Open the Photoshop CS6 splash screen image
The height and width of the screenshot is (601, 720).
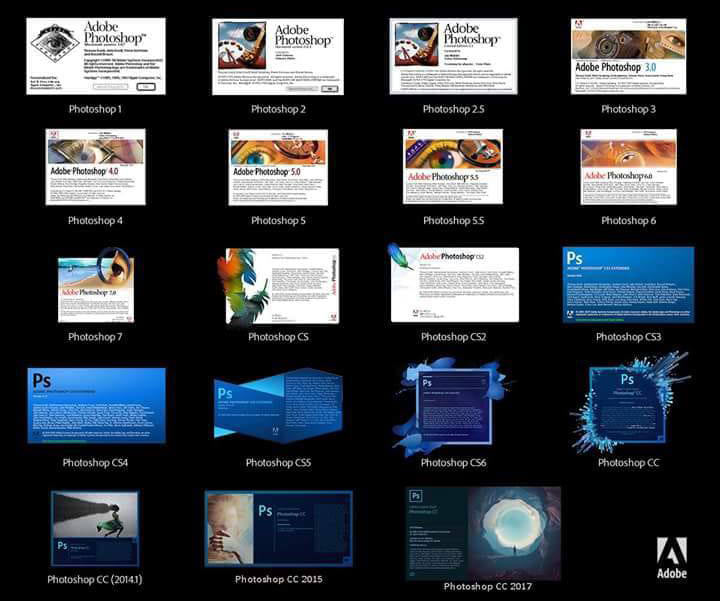[452, 407]
